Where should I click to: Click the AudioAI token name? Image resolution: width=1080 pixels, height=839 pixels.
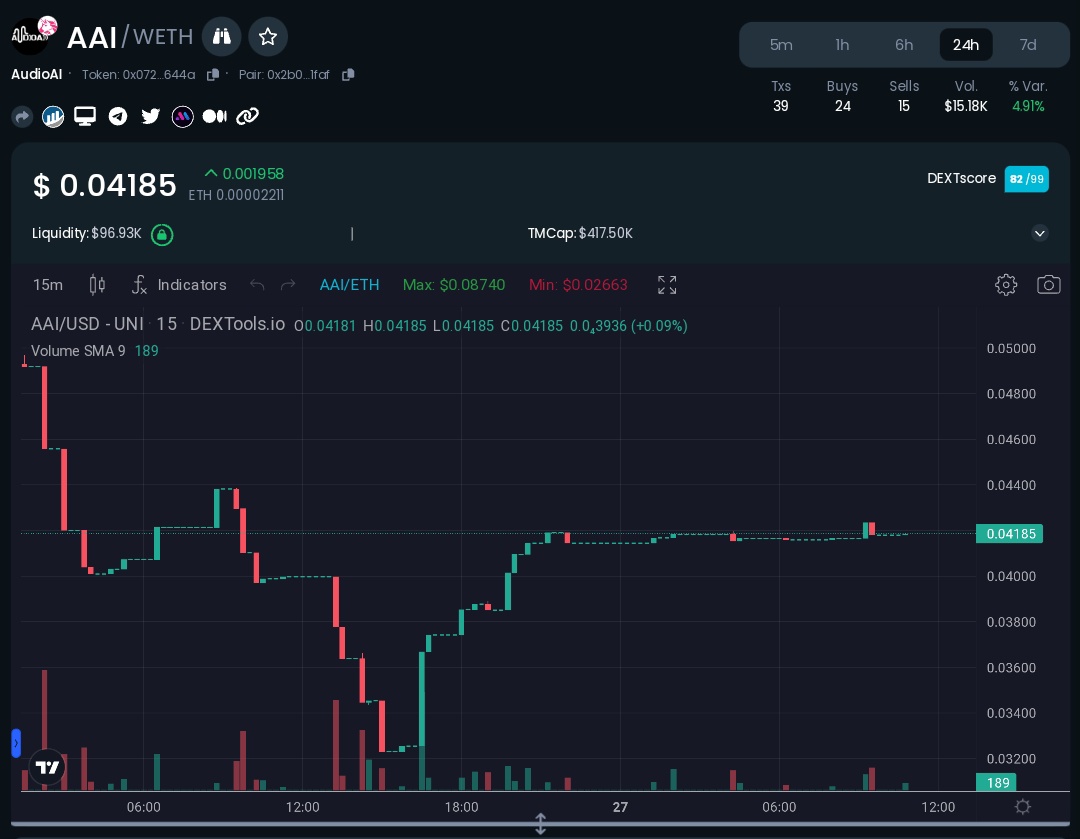point(37,74)
